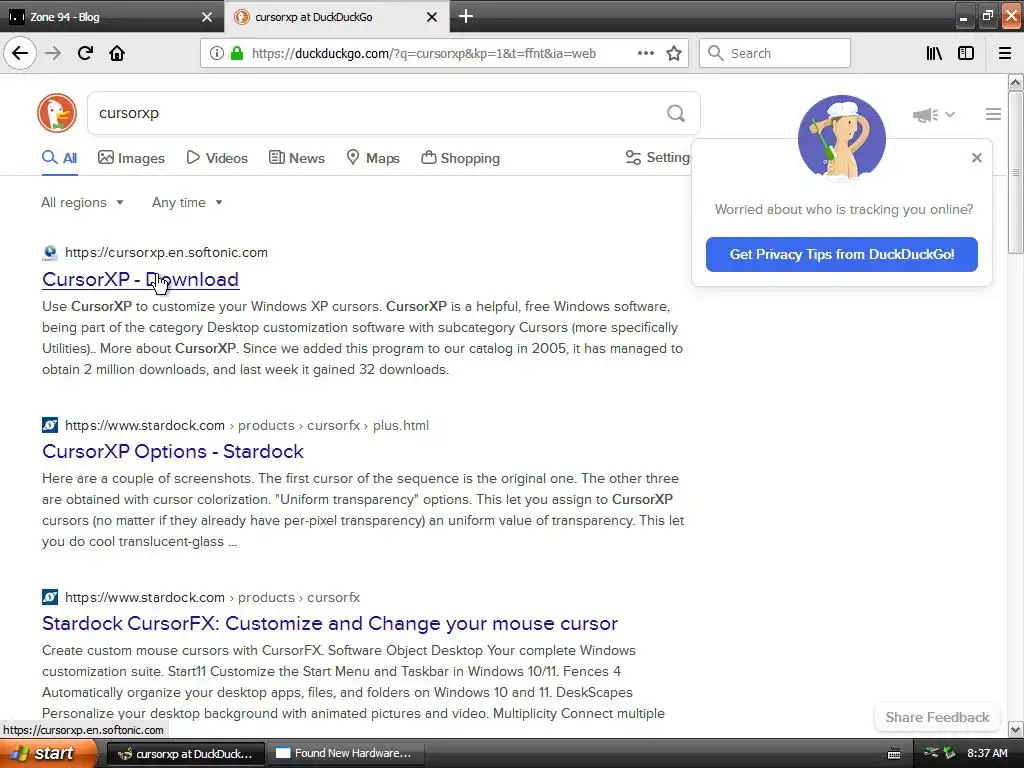The image size is (1024, 768).
Task: Click the keyboard icon in system tray
Action: pyautogui.click(x=894, y=754)
